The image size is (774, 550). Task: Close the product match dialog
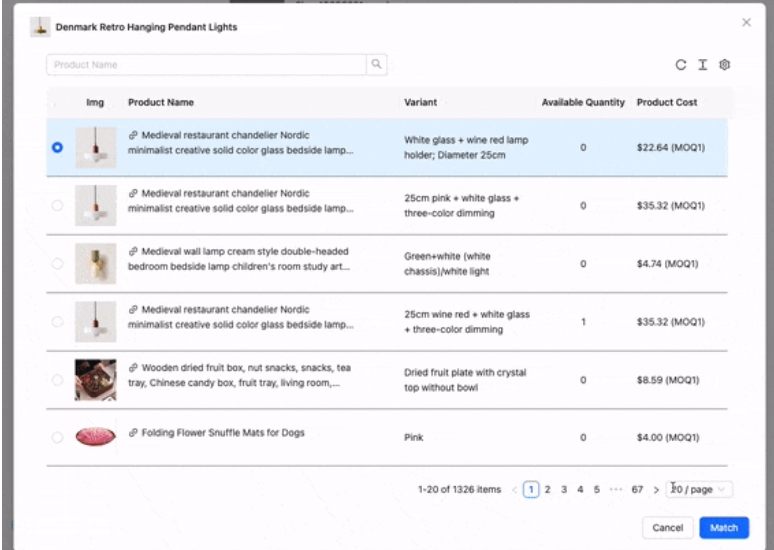click(746, 22)
